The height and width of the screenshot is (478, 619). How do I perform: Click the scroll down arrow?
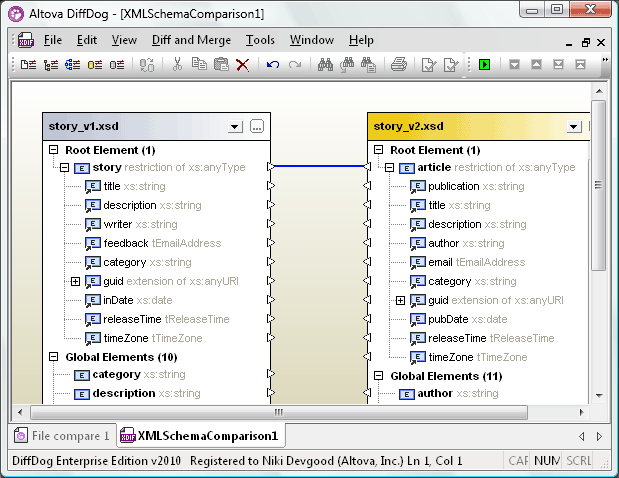599,396
